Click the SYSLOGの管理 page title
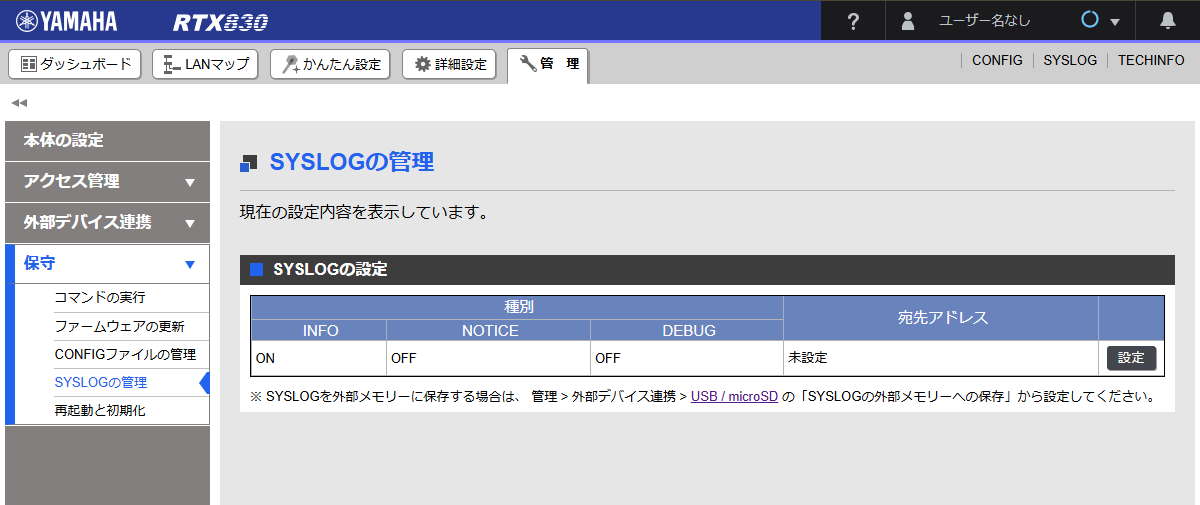1200x505 pixels. tap(352, 163)
